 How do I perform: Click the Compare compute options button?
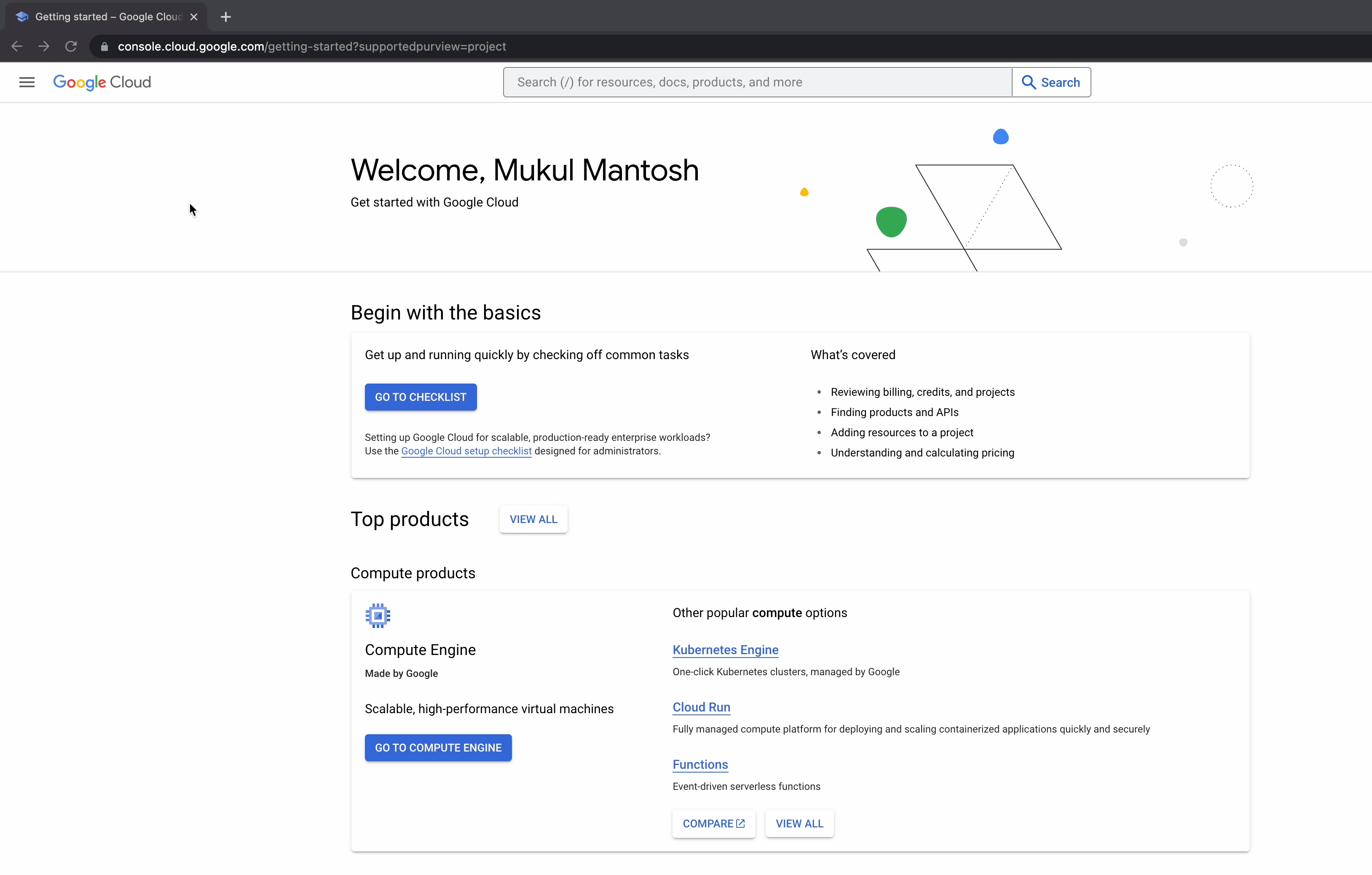[713, 823]
